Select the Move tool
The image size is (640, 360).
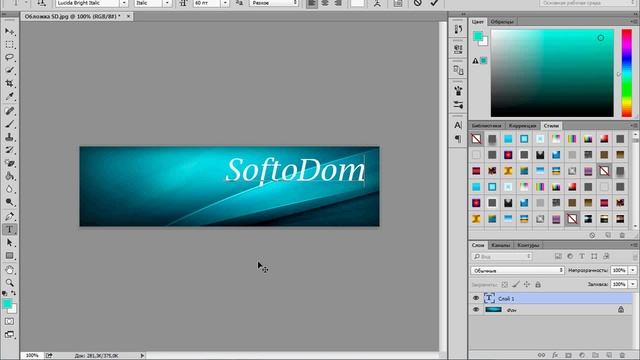tap(9, 31)
